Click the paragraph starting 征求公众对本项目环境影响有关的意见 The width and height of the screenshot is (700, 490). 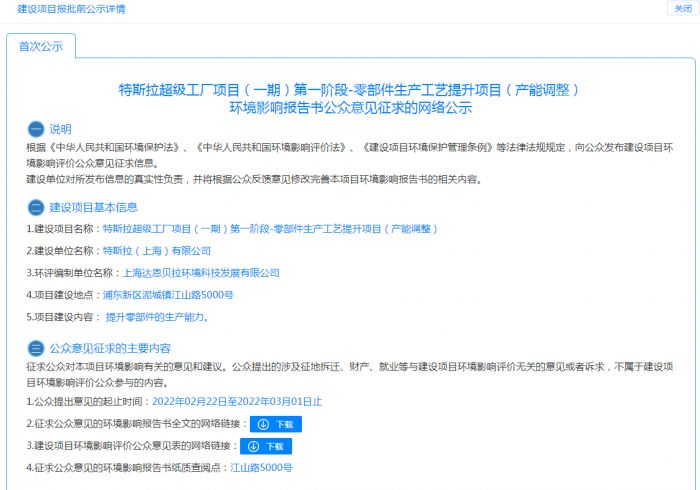(350, 375)
